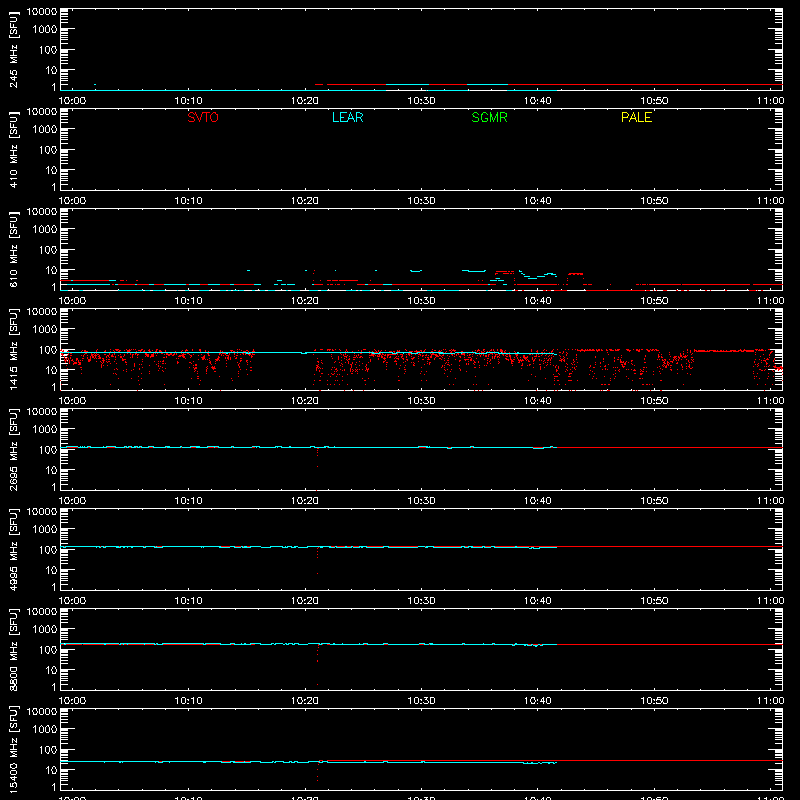The width and height of the screenshot is (800, 800).
Task: Select the 245 MHz [SFU] axis title
Action: click(x=13, y=49)
